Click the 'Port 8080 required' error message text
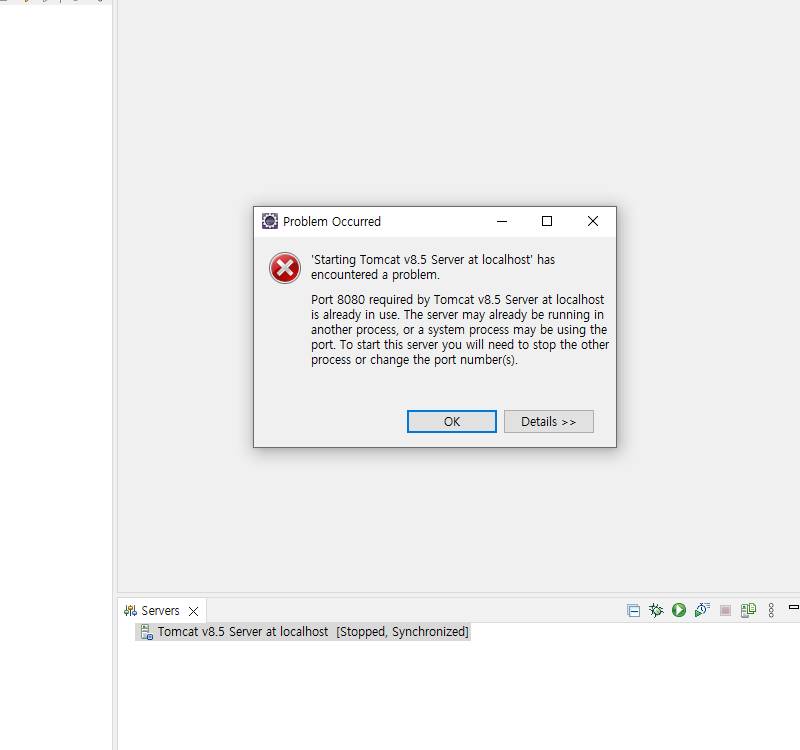This screenshot has height=750, width=800. pyautogui.click(x=460, y=330)
